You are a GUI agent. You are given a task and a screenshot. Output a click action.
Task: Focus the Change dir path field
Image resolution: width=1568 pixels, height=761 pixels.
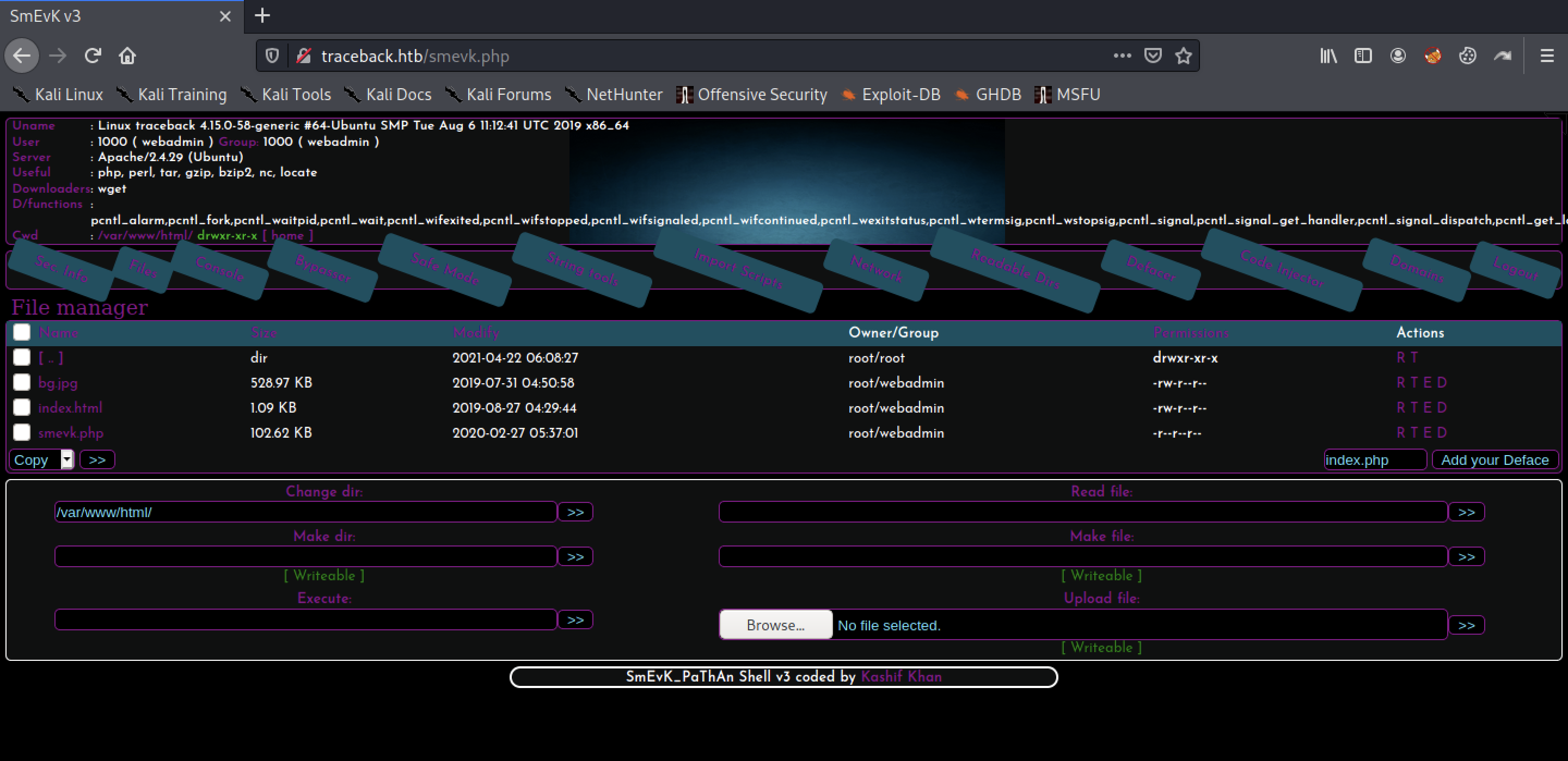click(305, 512)
